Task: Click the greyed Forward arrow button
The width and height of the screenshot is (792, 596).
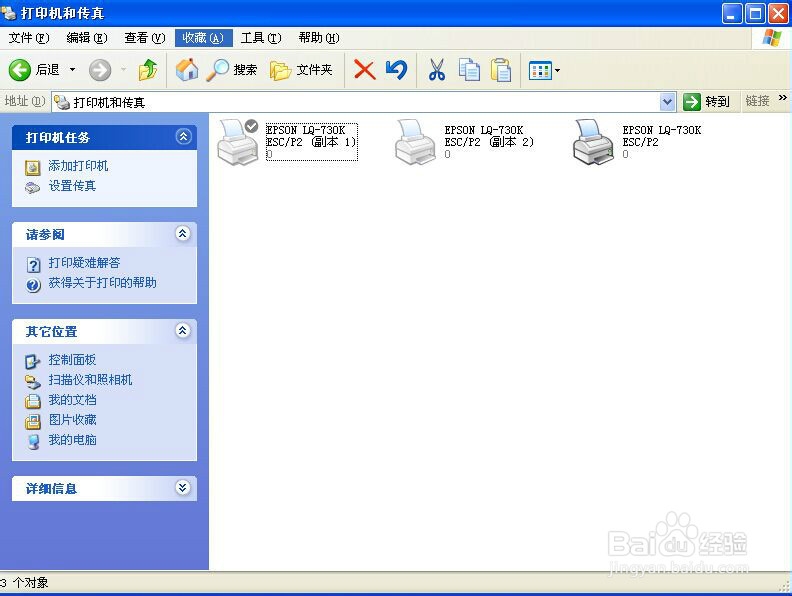Action: (x=100, y=70)
